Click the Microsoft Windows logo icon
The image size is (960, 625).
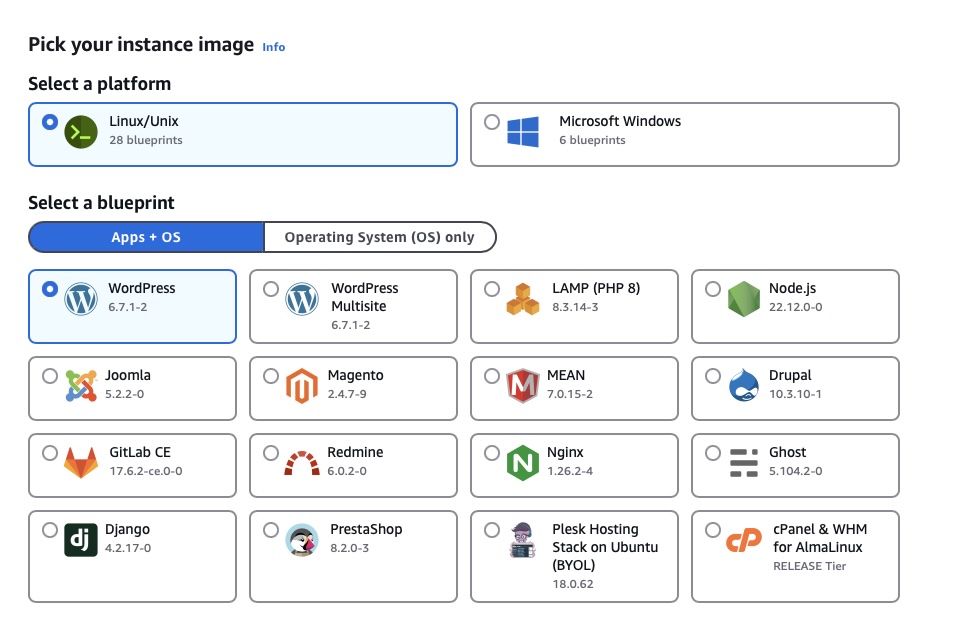tap(523, 132)
